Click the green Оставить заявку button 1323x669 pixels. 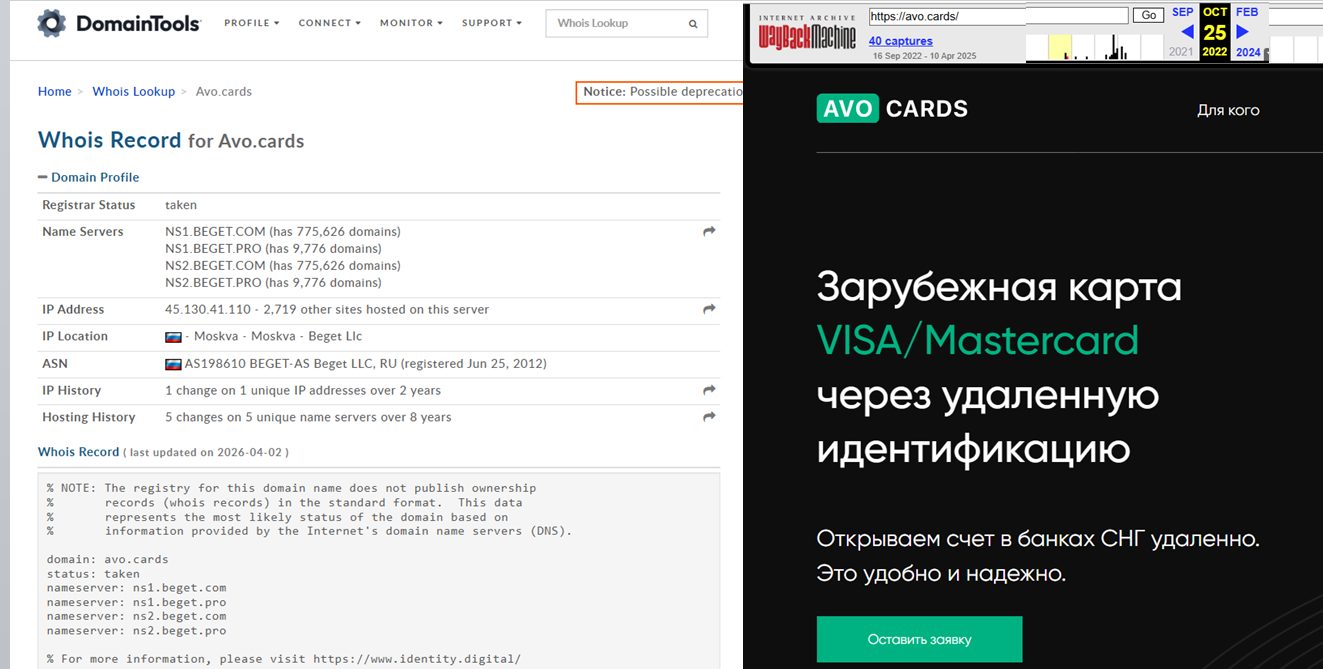[919, 639]
